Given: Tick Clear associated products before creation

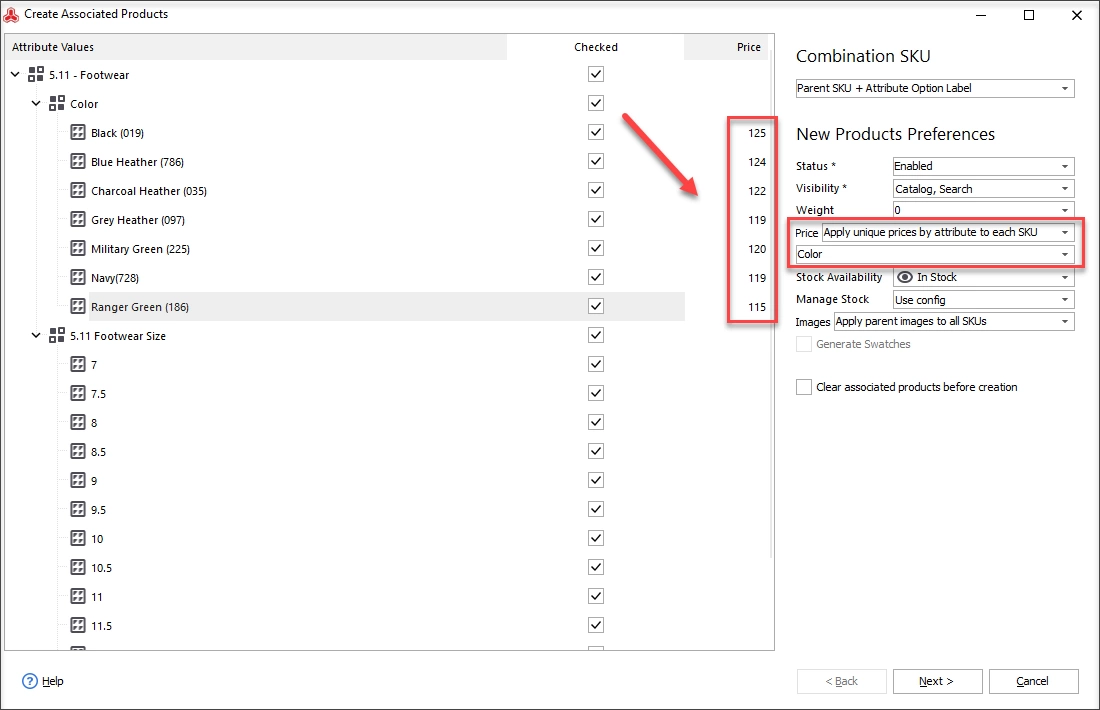Looking at the screenshot, I should point(804,387).
